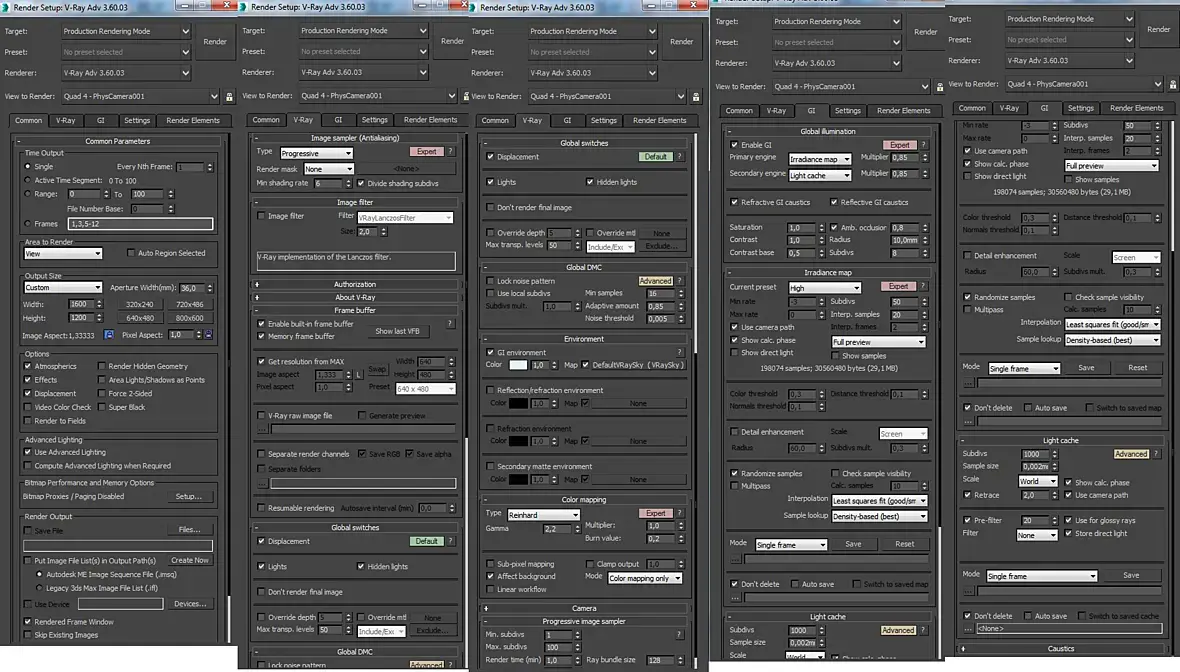Switch to V-Ray tab in Common Parameters window
This screenshot has width=1180, height=672.
[x=65, y=120]
